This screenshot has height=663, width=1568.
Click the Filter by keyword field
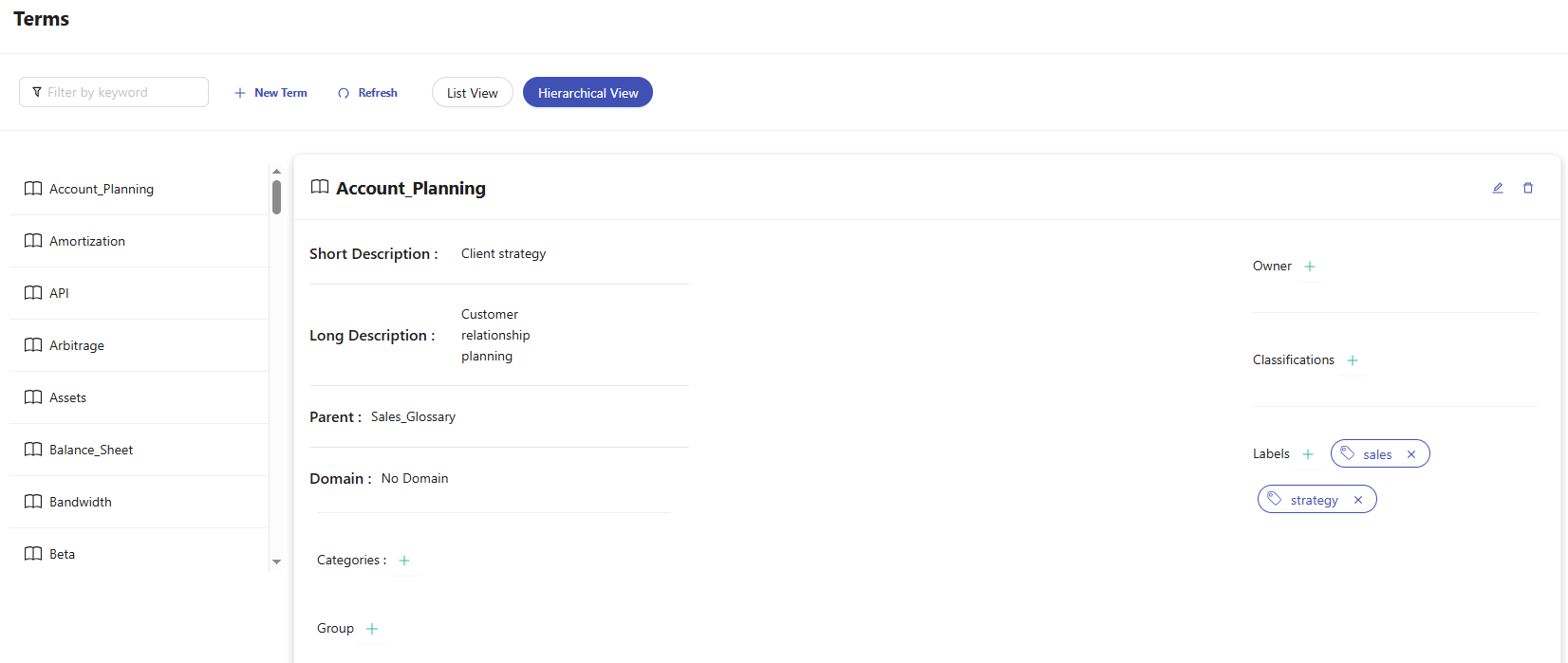click(114, 92)
